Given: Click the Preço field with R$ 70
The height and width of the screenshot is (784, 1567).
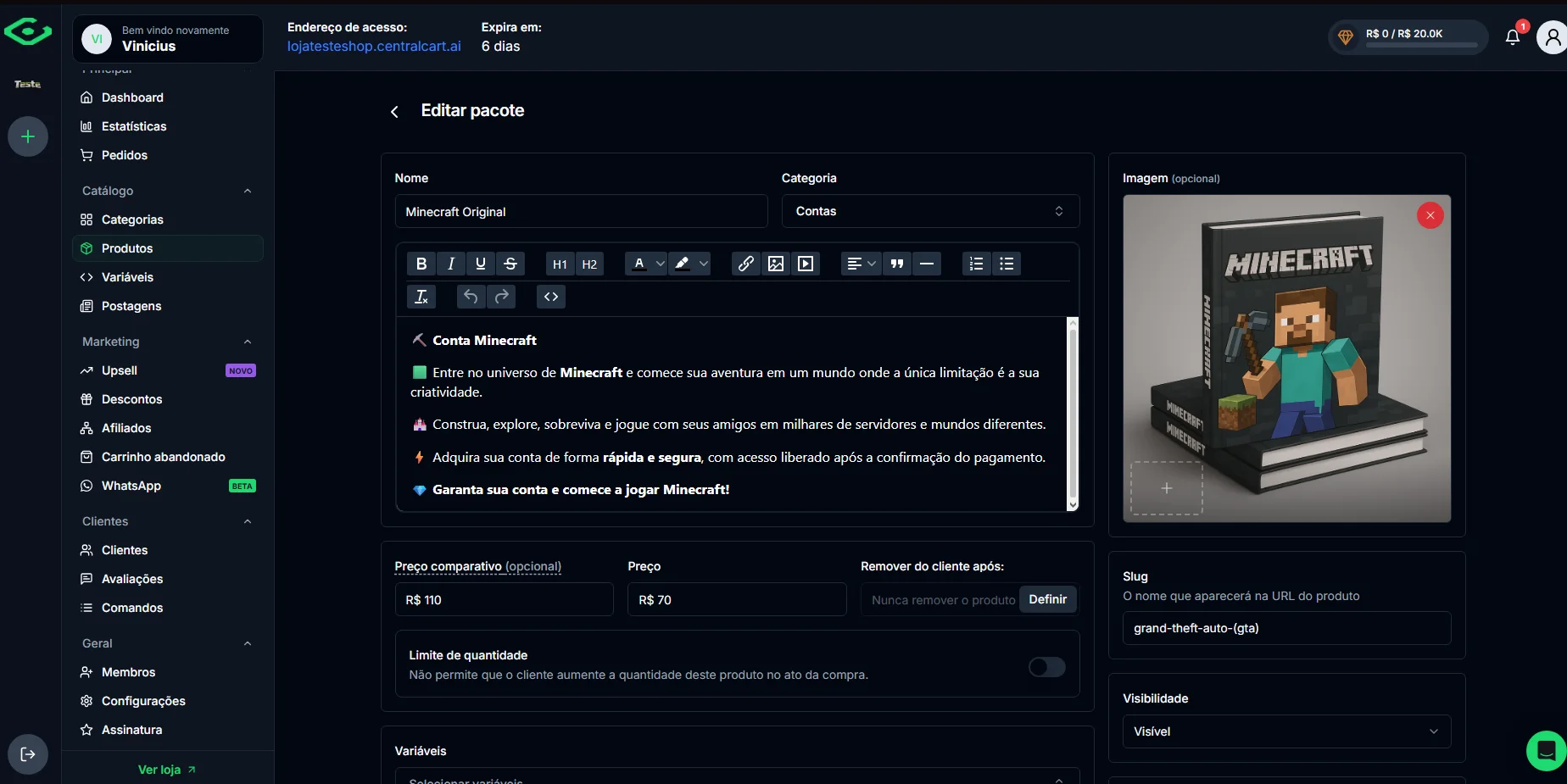Looking at the screenshot, I should (737, 599).
